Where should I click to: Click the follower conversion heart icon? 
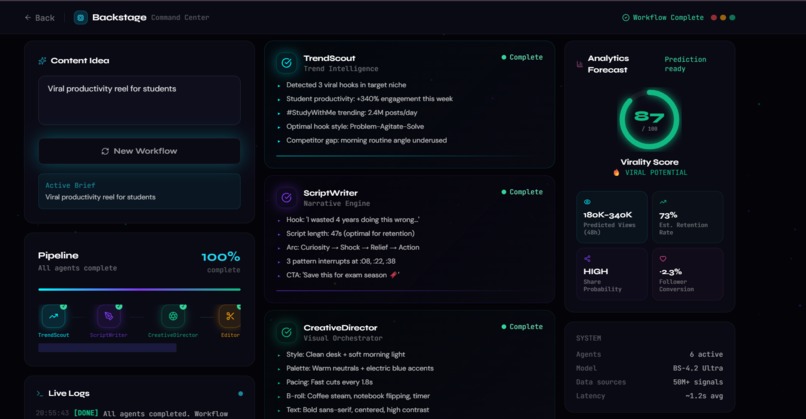tap(663, 259)
